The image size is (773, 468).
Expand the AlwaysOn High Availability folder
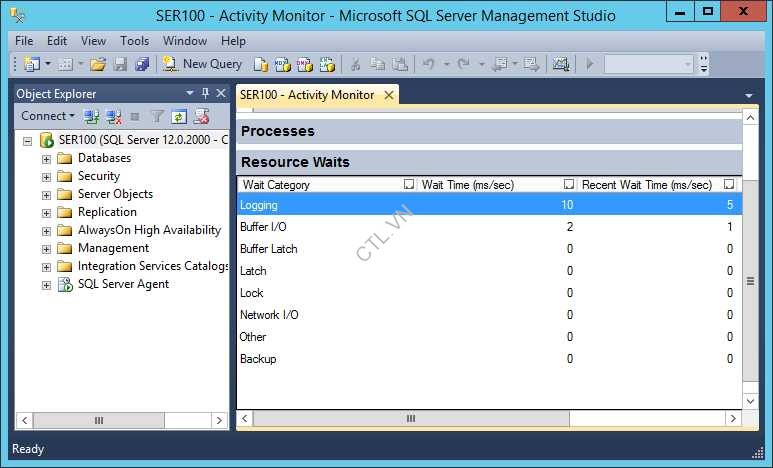pyautogui.click(x=46, y=231)
